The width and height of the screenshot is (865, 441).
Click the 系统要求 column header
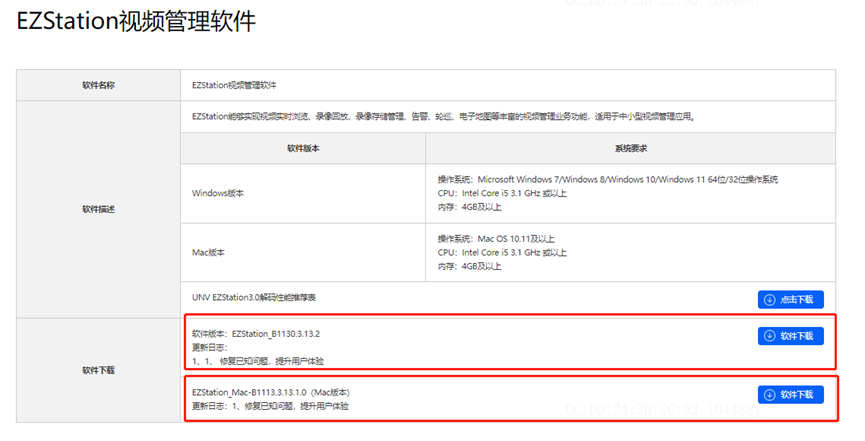(x=631, y=148)
